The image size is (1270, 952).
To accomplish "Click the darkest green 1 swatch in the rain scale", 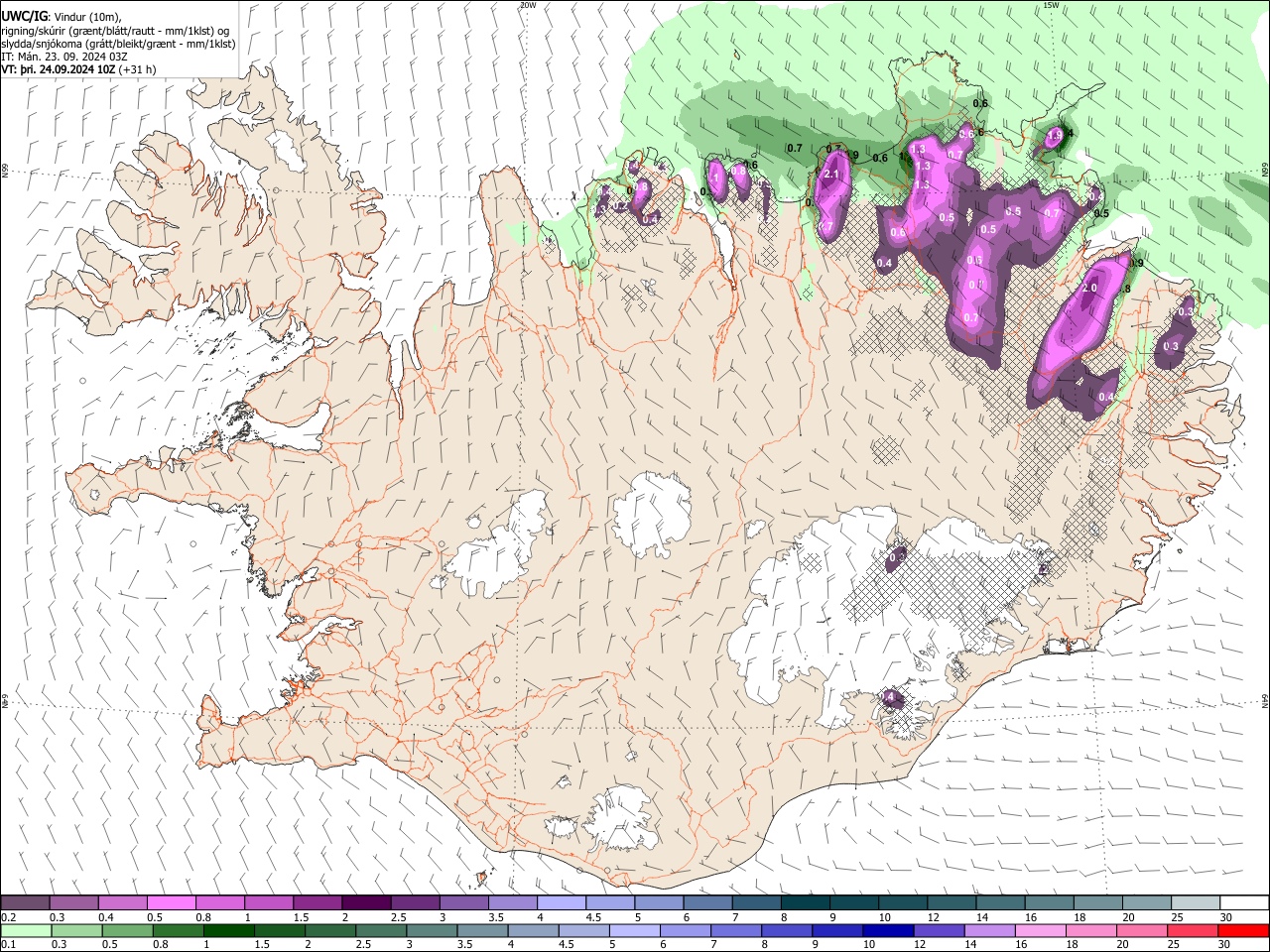I will click(x=228, y=930).
